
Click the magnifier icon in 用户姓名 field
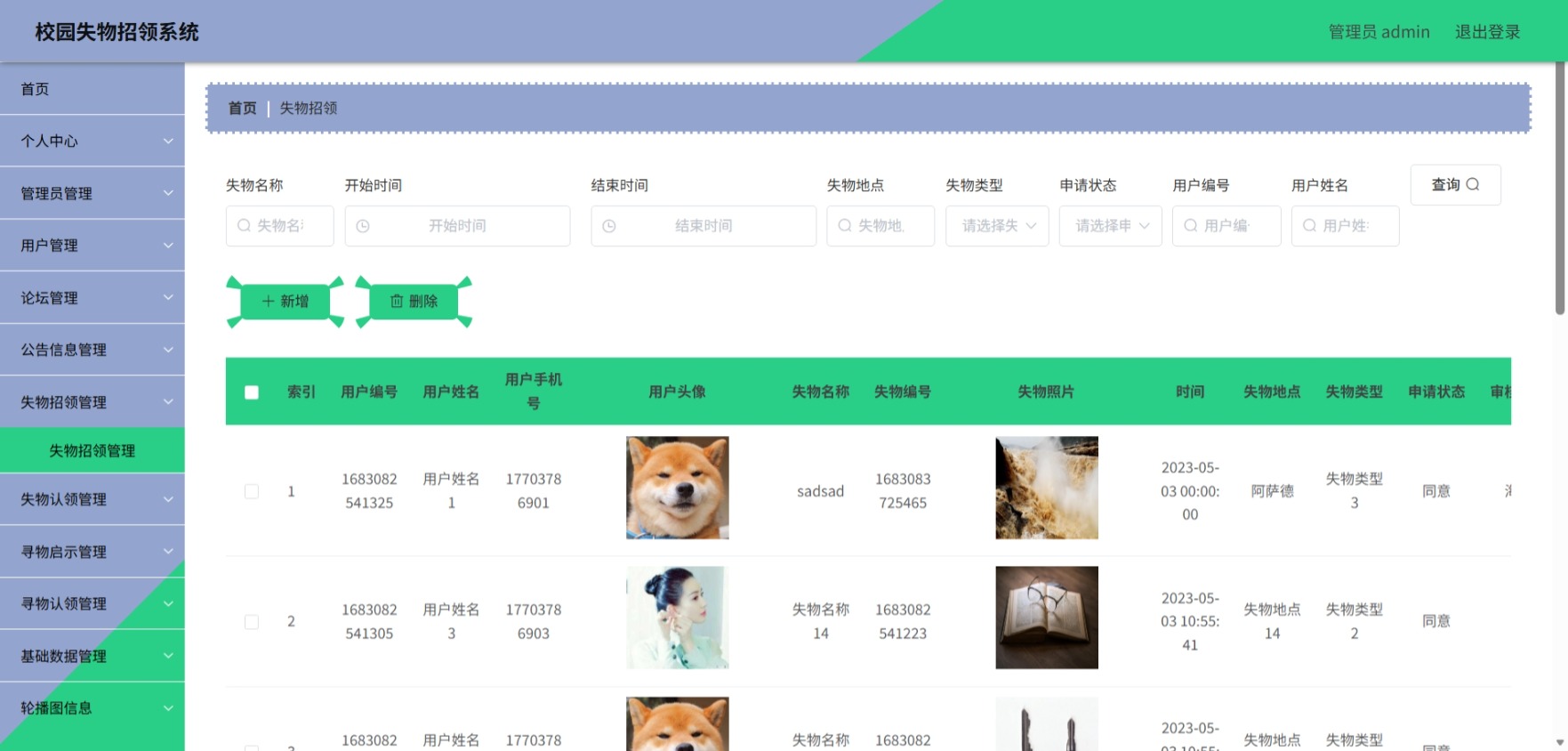pyautogui.click(x=1309, y=226)
